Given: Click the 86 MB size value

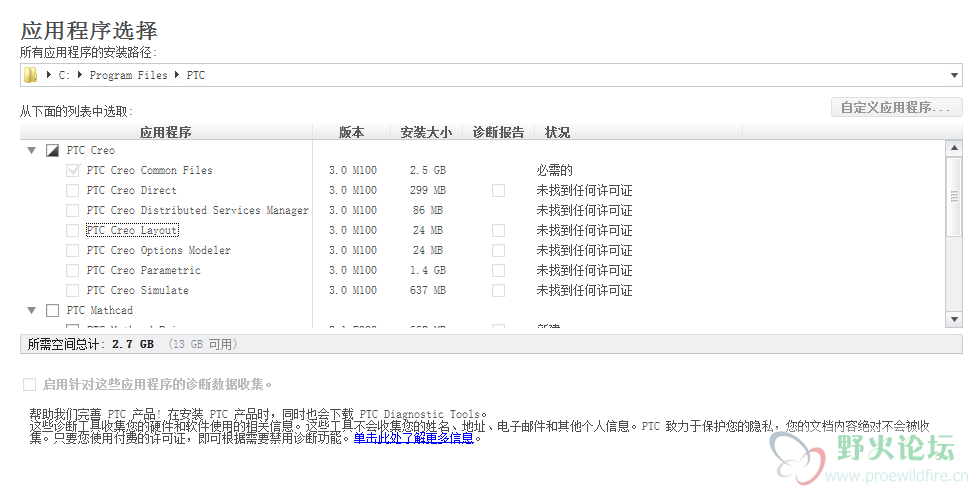Looking at the screenshot, I should pos(428,210).
